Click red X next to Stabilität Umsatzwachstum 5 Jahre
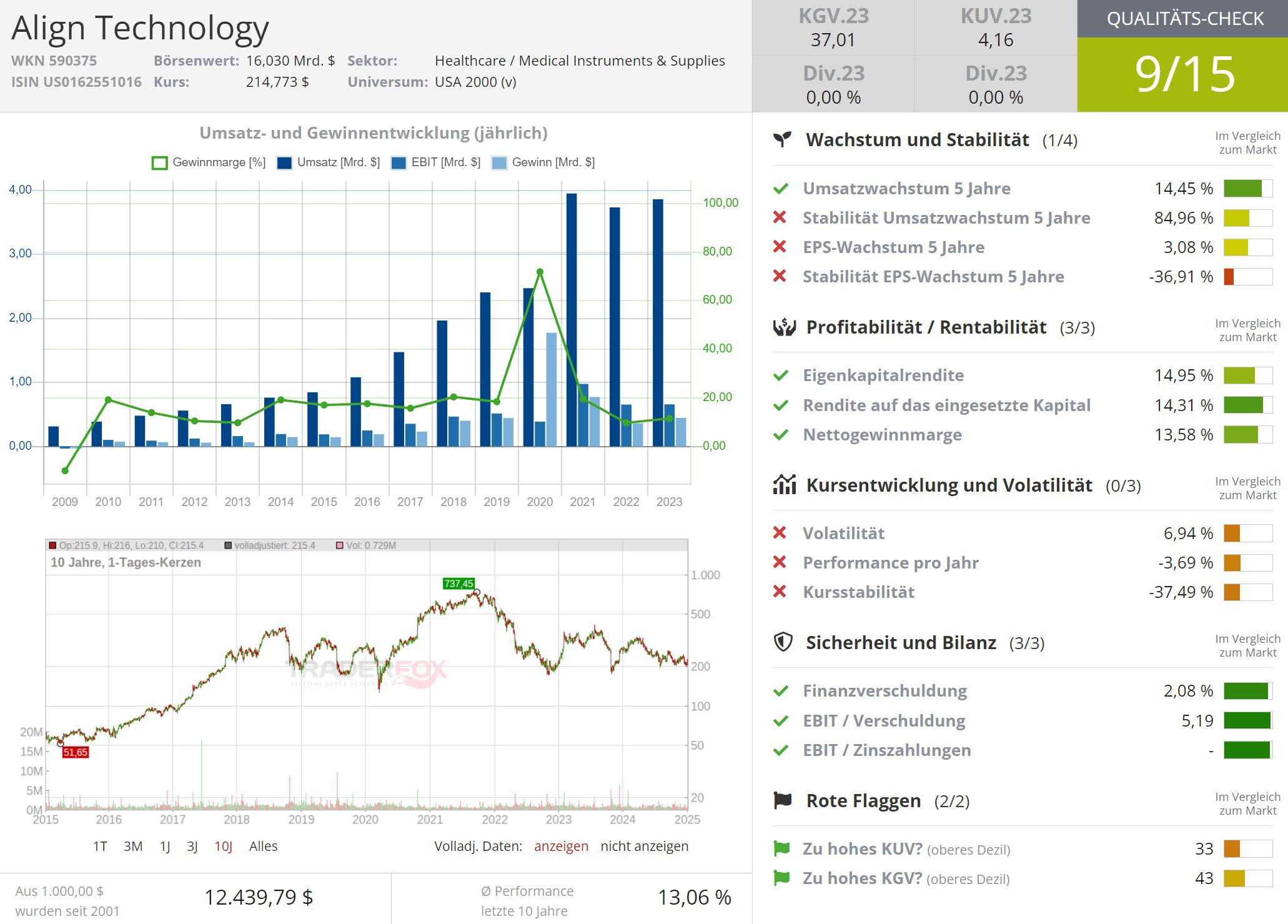Image resolution: width=1288 pixels, height=924 pixels. [x=780, y=217]
